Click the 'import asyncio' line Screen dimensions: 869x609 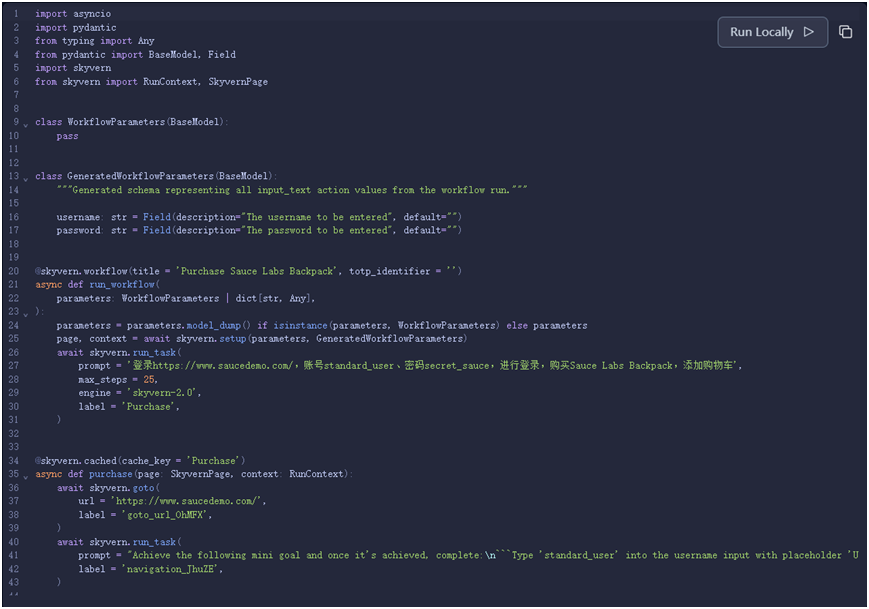(x=73, y=14)
